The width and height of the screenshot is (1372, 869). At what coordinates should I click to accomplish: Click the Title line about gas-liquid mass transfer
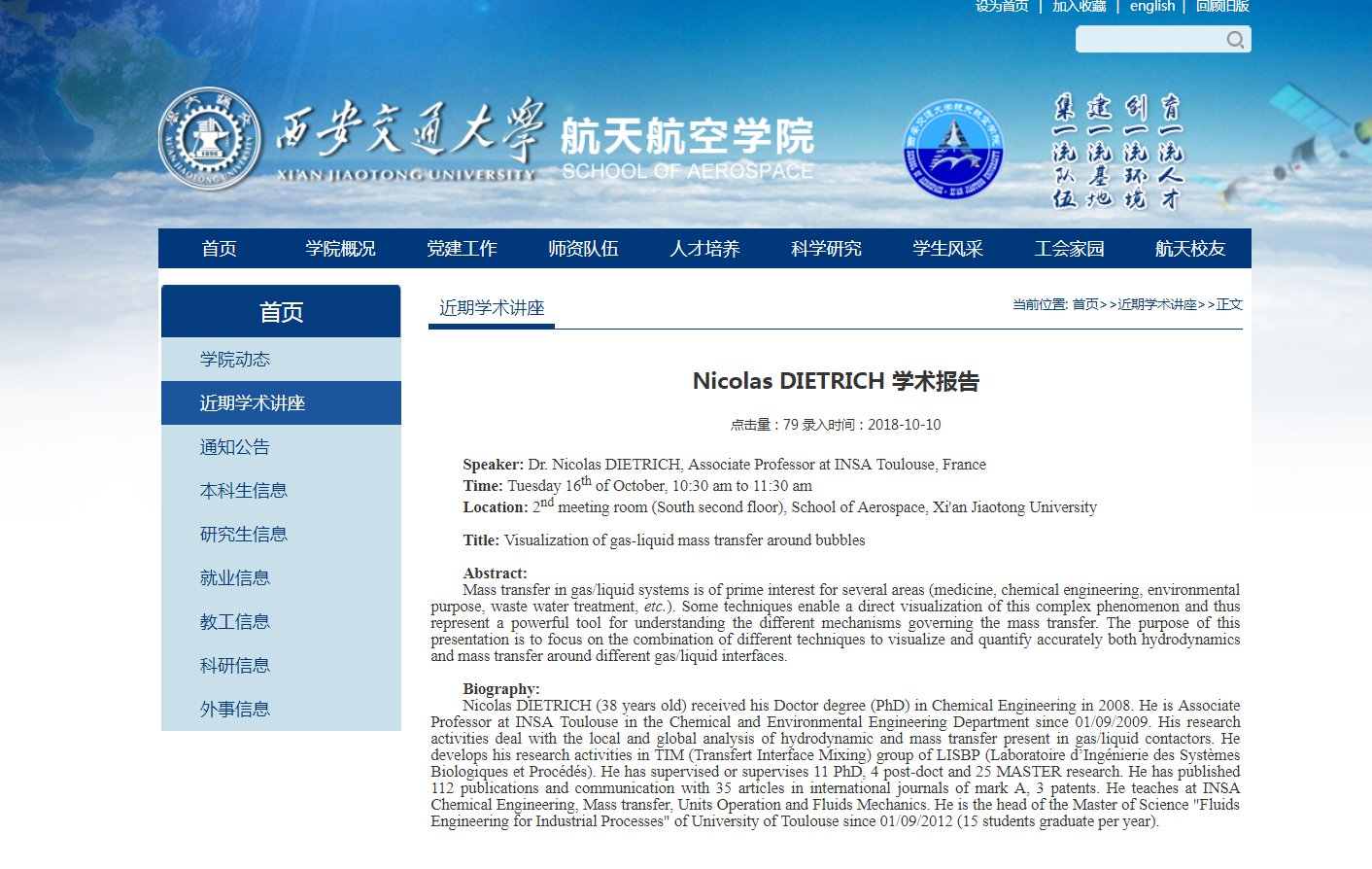(x=664, y=540)
